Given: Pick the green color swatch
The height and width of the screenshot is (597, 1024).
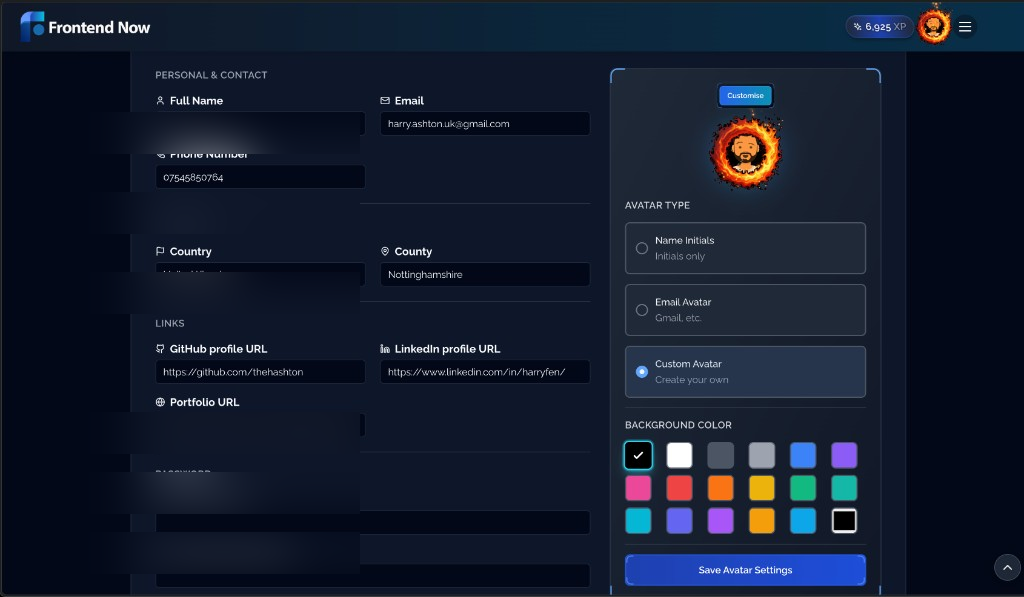Looking at the screenshot, I should (x=803, y=488).
